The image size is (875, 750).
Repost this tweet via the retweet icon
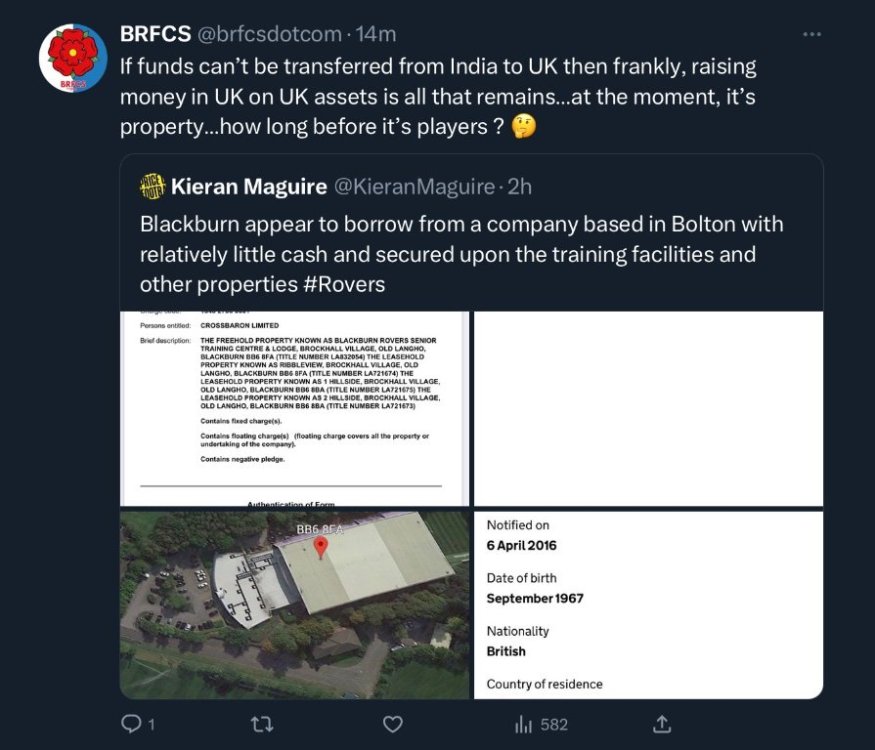[x=263, y=723]
